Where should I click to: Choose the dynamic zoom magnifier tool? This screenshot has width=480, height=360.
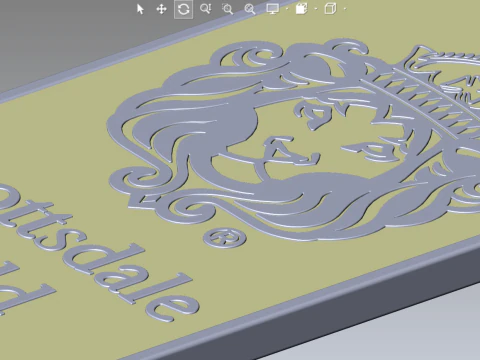(x=205, y=9)
